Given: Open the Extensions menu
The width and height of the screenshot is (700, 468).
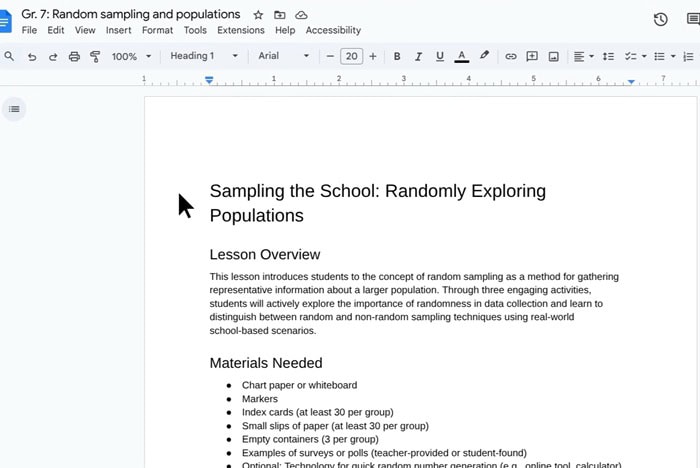Looking at the screenshot, I should point(241,30).
